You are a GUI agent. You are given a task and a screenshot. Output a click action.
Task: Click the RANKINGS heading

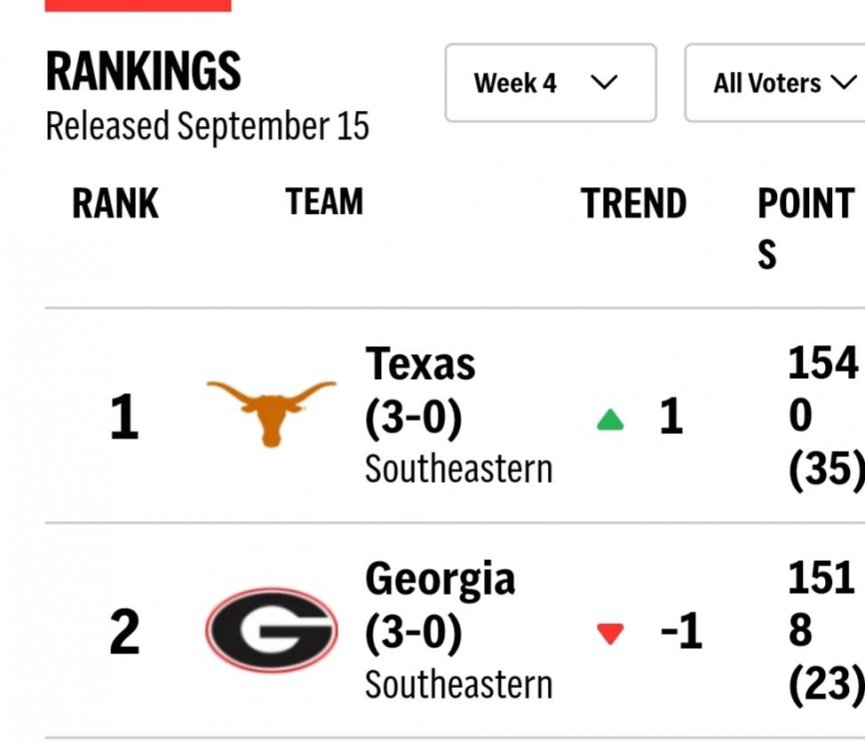(x=143, y=73)
